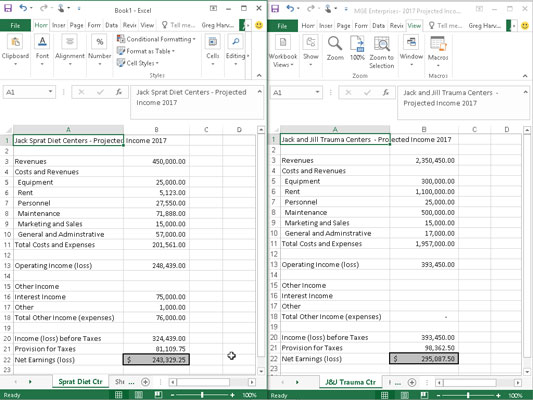The width and height of the screenshot is (533, 400).
Task: Open Workbook Views in right window
Action: [x=283, y=52]
